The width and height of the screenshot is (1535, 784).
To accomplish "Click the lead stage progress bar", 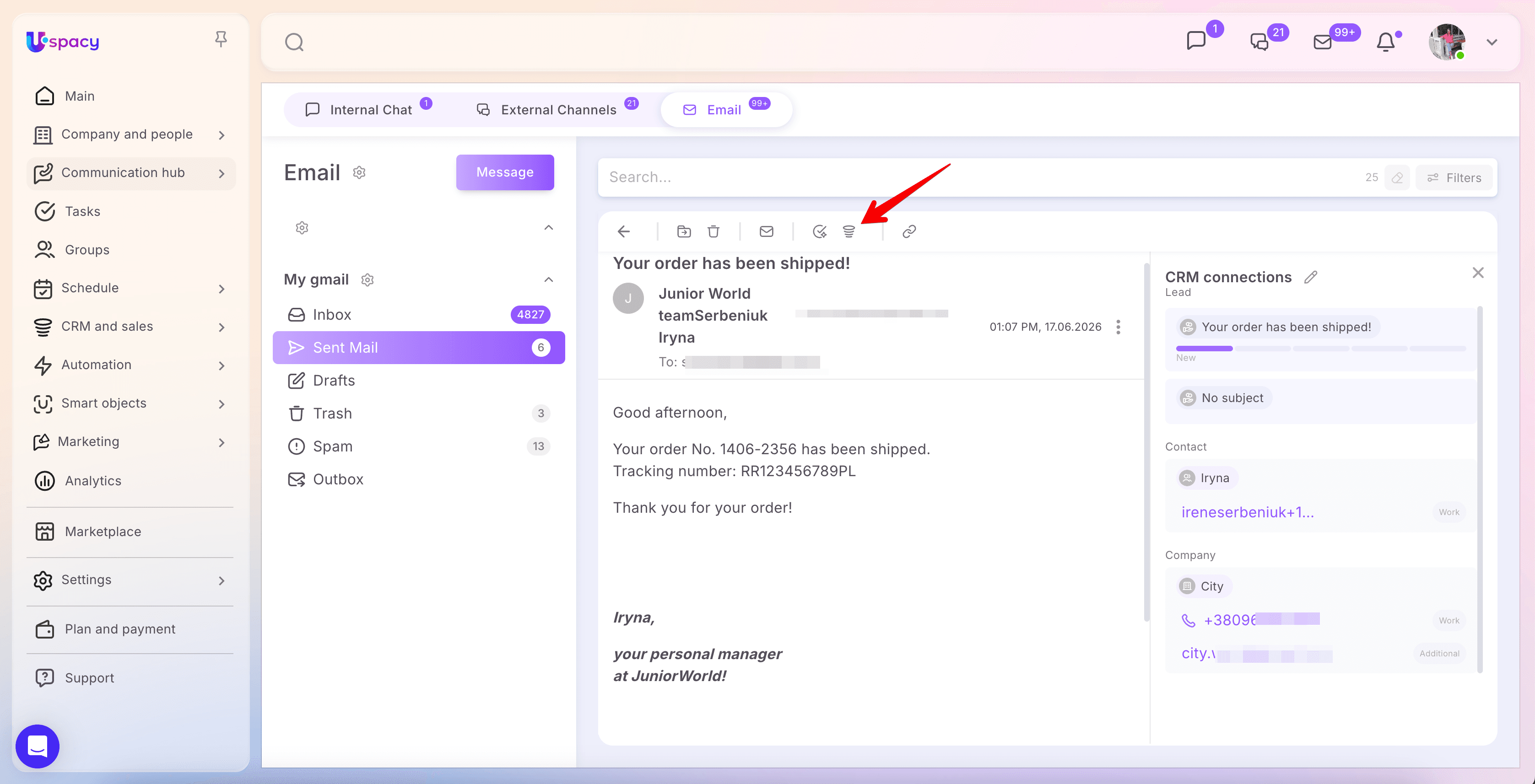I will [1320, 349].
